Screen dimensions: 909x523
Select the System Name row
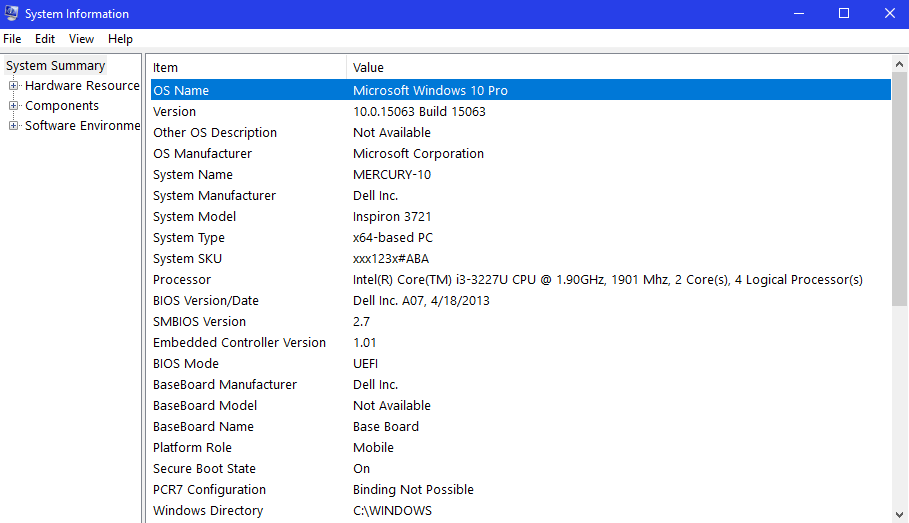(521, 175)
